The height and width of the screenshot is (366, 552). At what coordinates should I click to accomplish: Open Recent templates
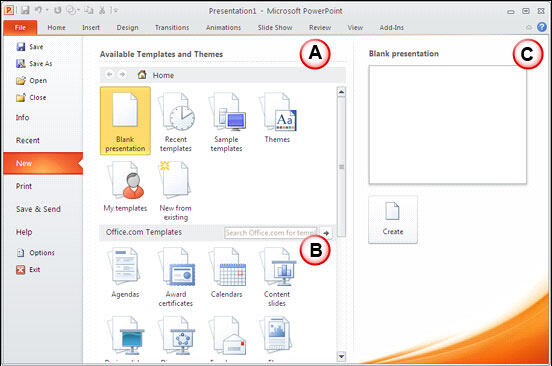tap(176, 121)
